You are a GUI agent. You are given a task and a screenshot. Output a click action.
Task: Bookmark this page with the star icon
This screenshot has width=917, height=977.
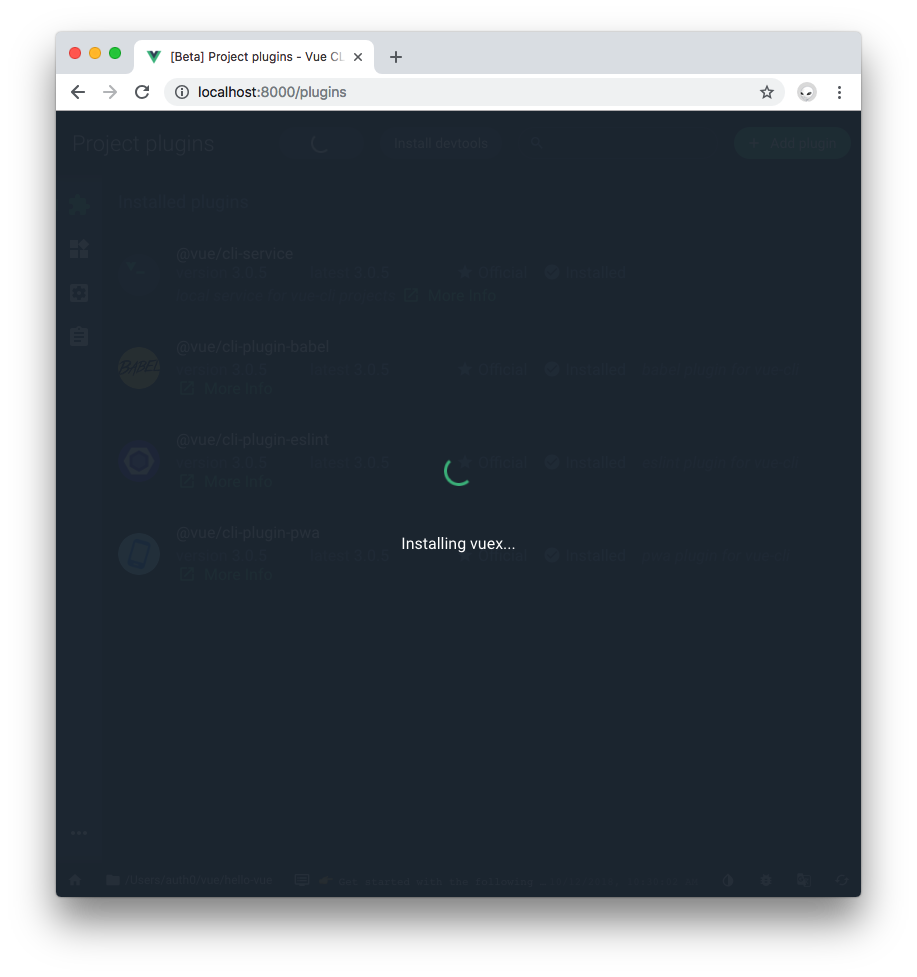tap(767, 92)
